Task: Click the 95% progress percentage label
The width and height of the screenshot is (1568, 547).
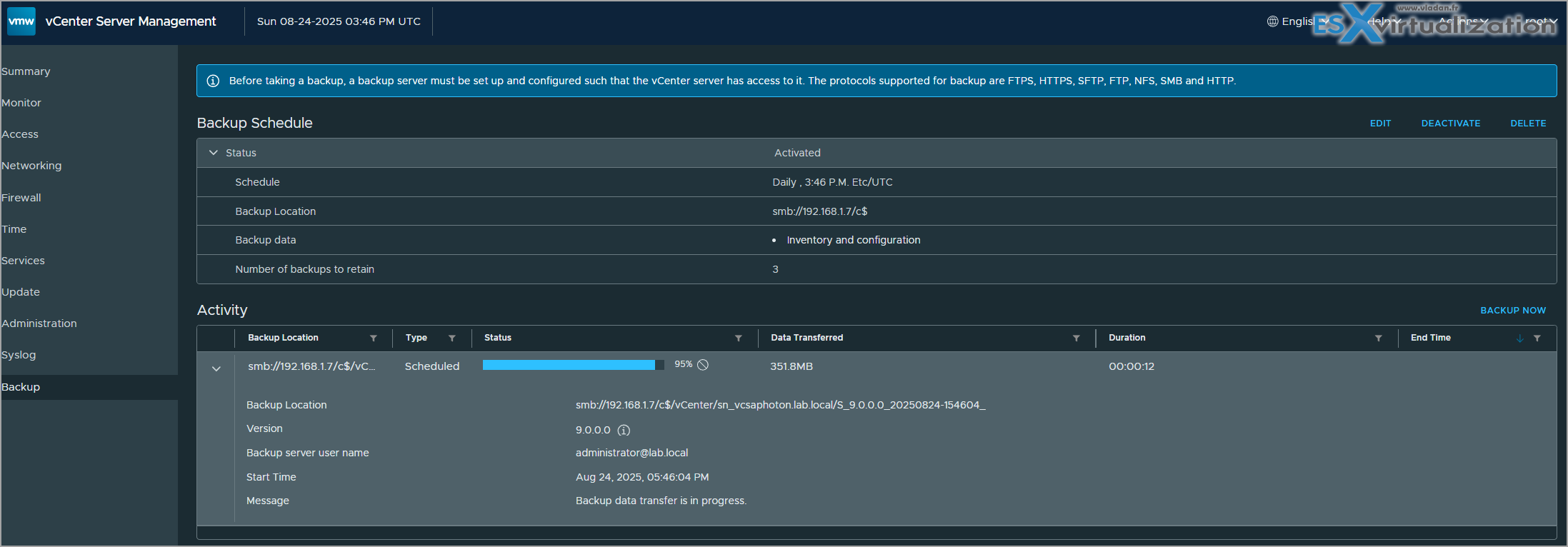Action: [683, 364]
